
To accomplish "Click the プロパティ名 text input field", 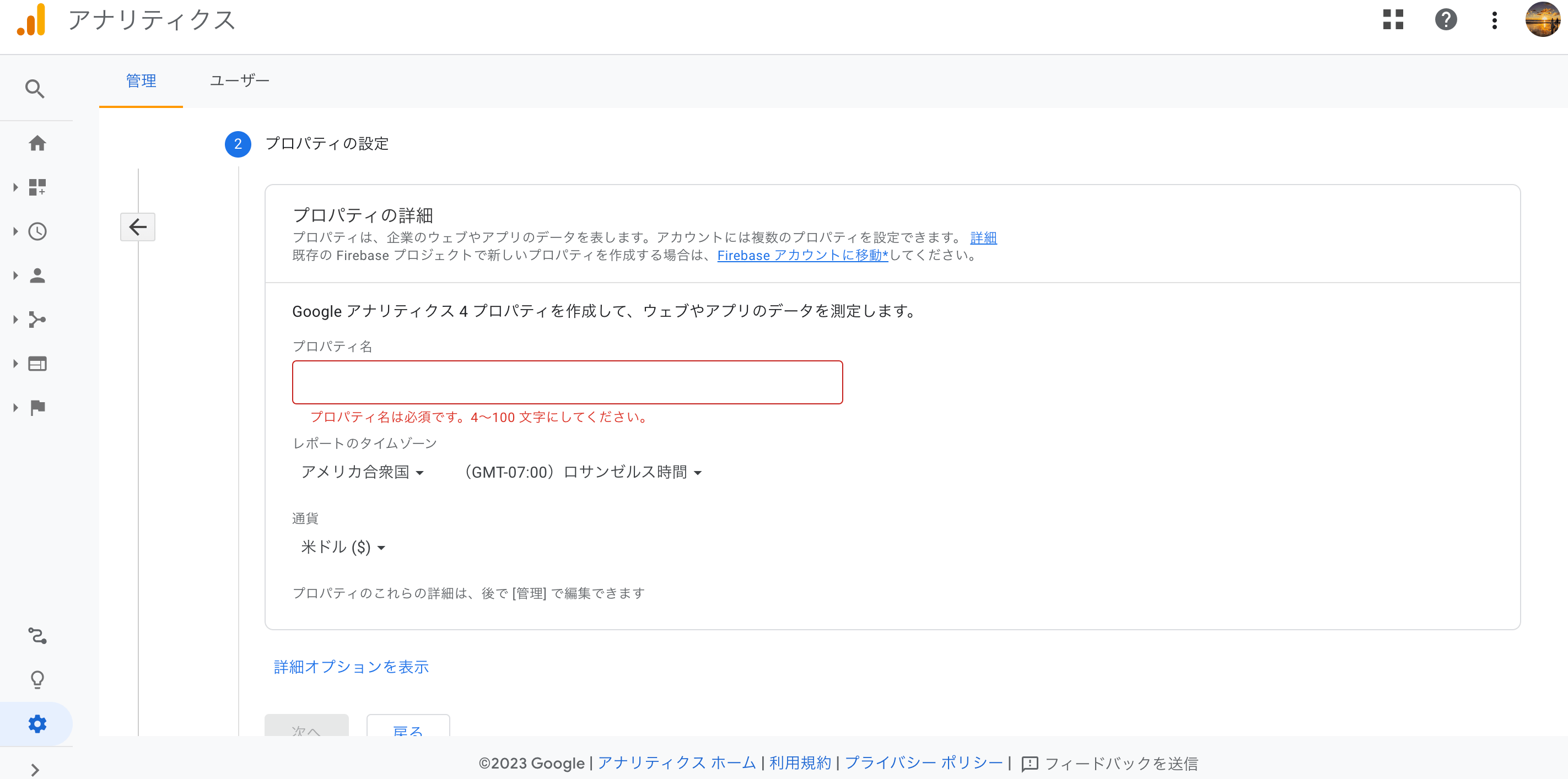I will (567, 382).
